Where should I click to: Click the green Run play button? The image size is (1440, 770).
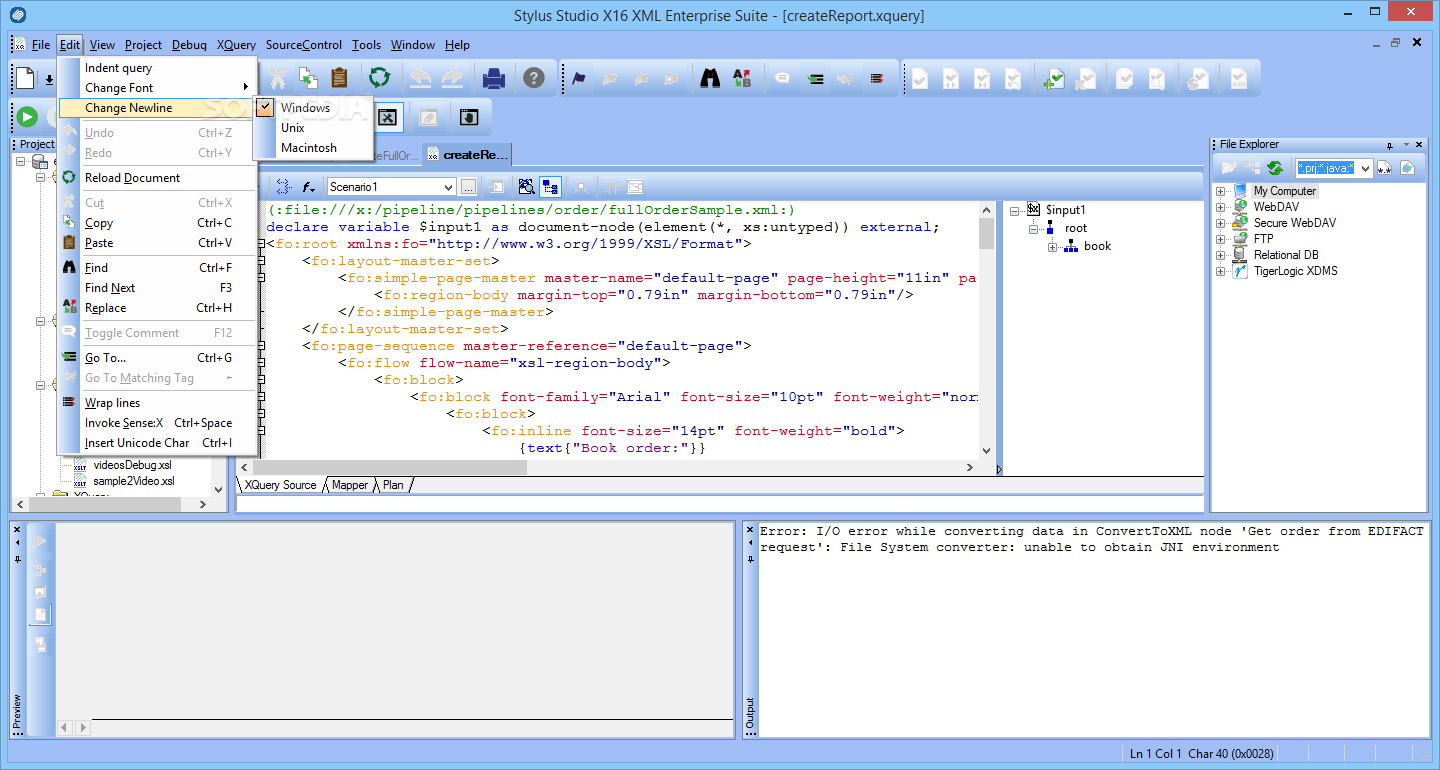click(x=27, y=117)
